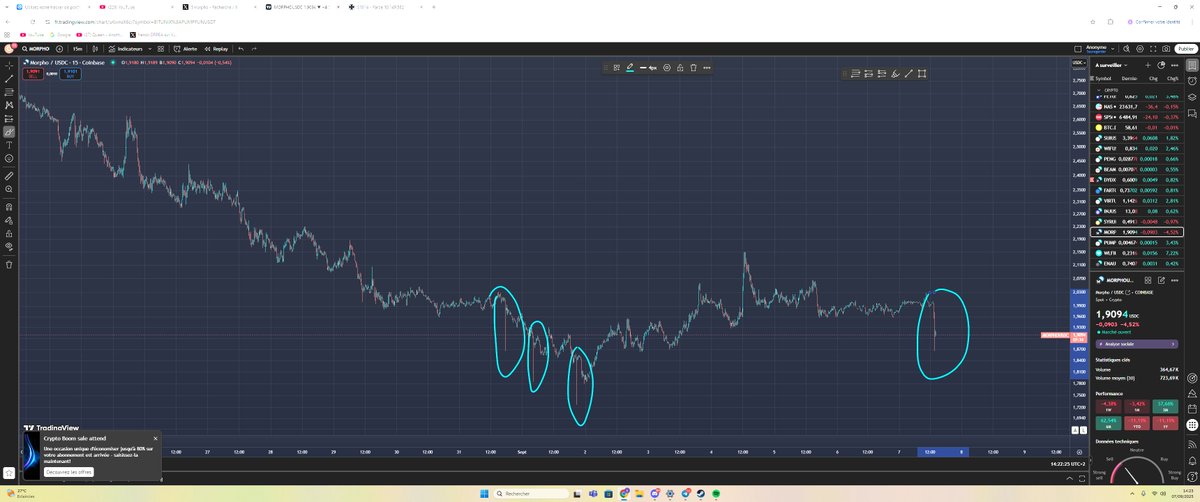The width and height of the screenshot is (1200, 502).
Task: Select the highlighted brush drawing tool
Action: (x=9, y=132)
